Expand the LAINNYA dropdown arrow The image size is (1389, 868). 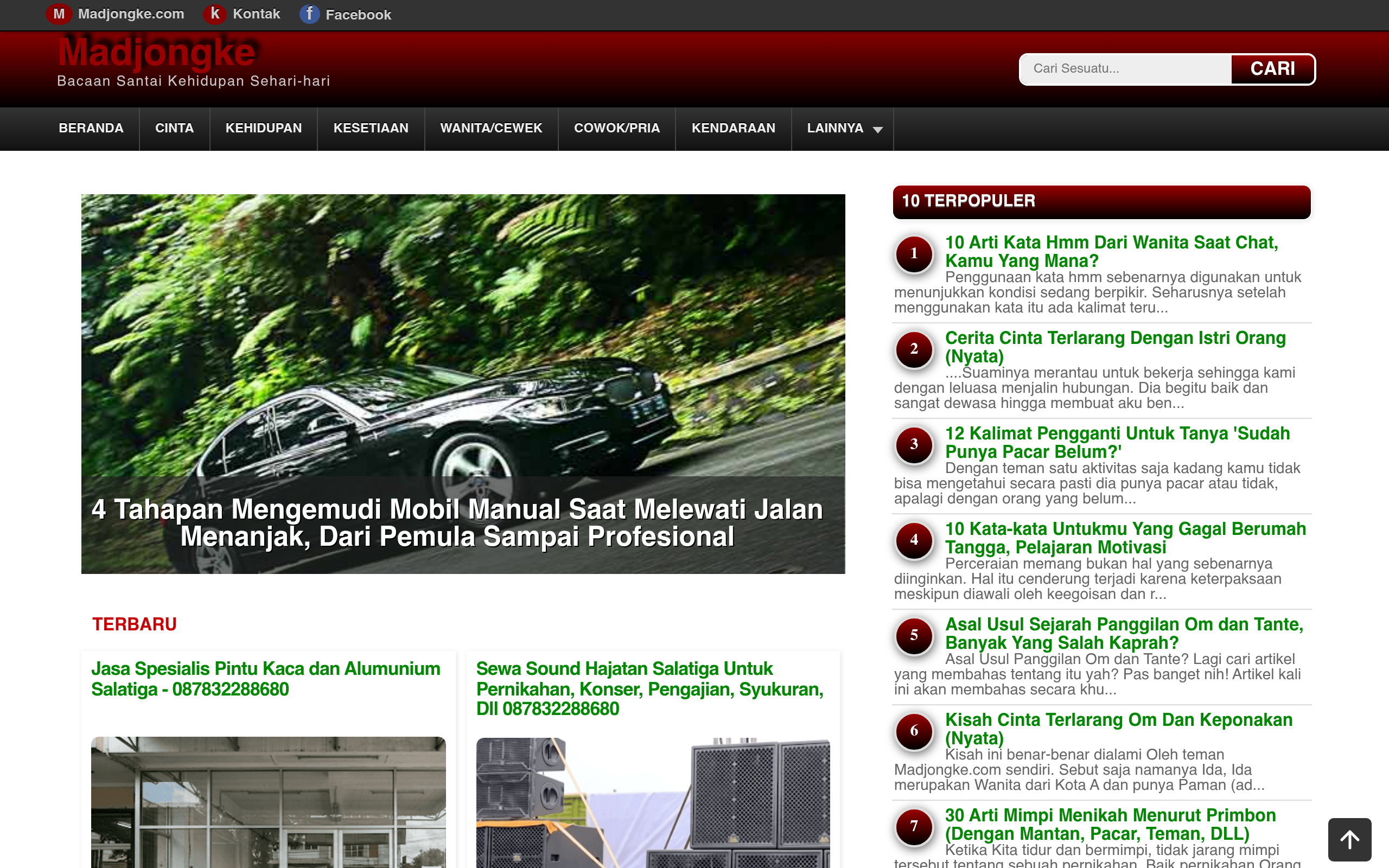coord(877,130)
